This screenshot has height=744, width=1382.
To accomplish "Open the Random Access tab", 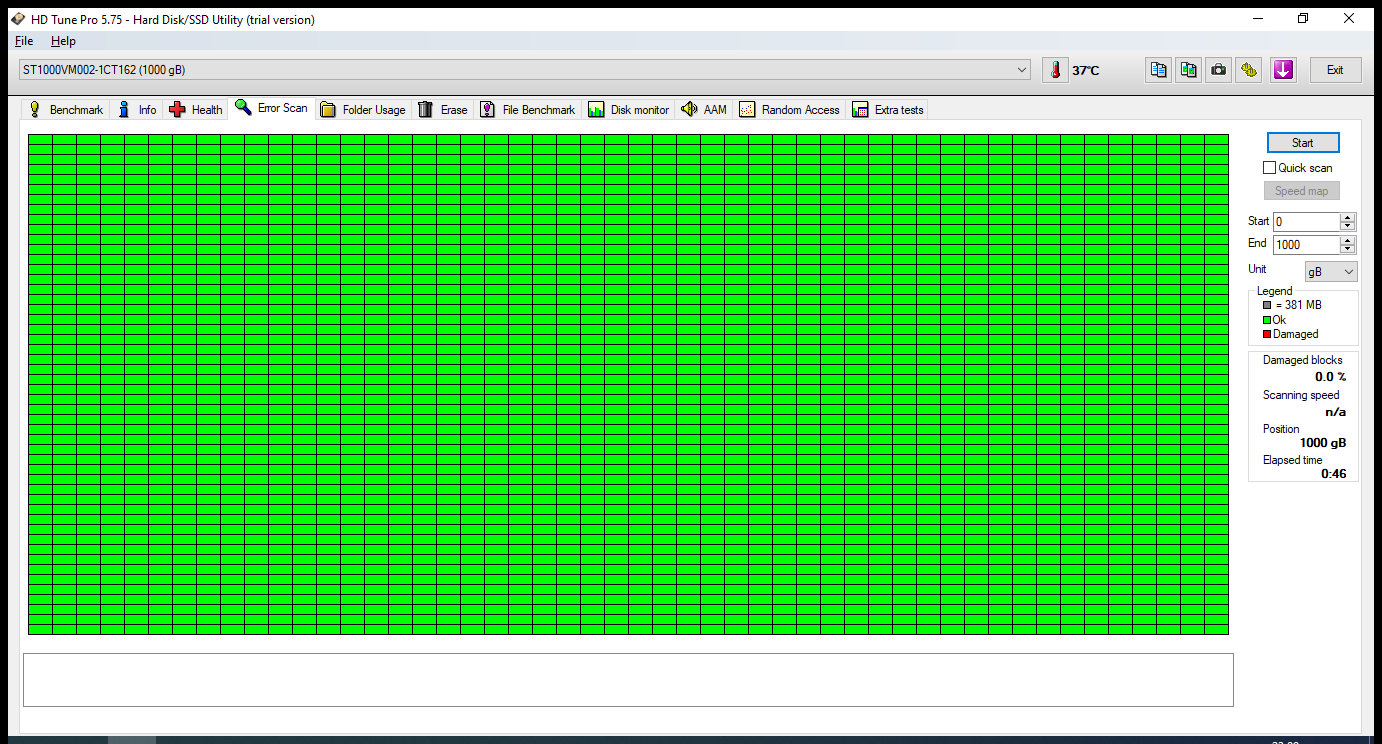I will pyautogui.click(x=790, y=110).
